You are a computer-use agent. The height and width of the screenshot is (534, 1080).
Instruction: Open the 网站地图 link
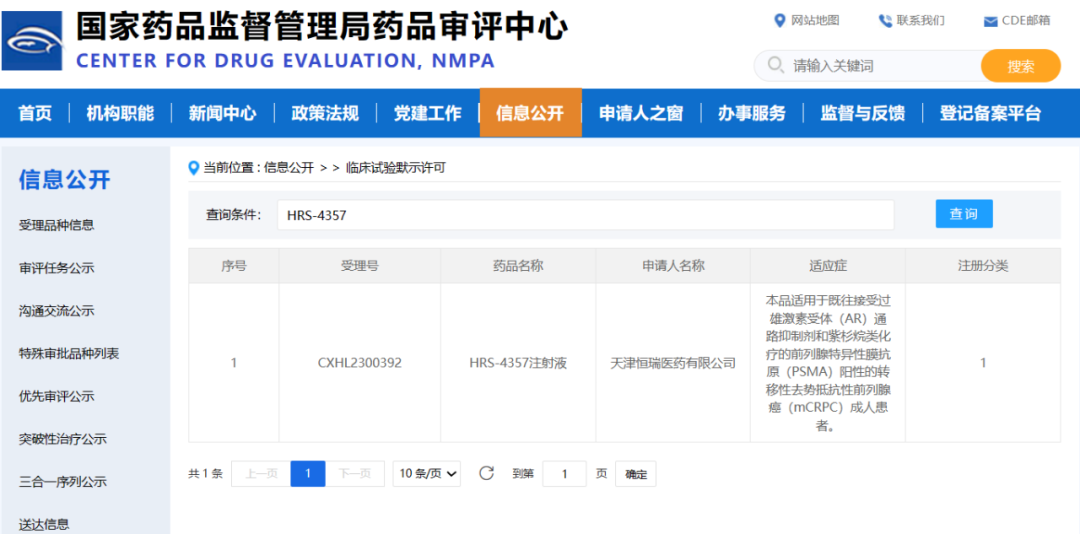(x=816, y=21)
